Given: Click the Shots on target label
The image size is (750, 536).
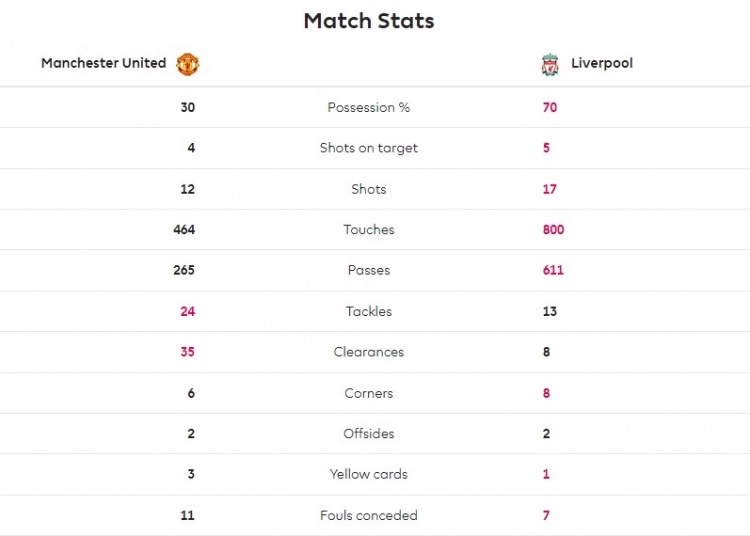Looking at the screenshot, I should click(369, 148).
